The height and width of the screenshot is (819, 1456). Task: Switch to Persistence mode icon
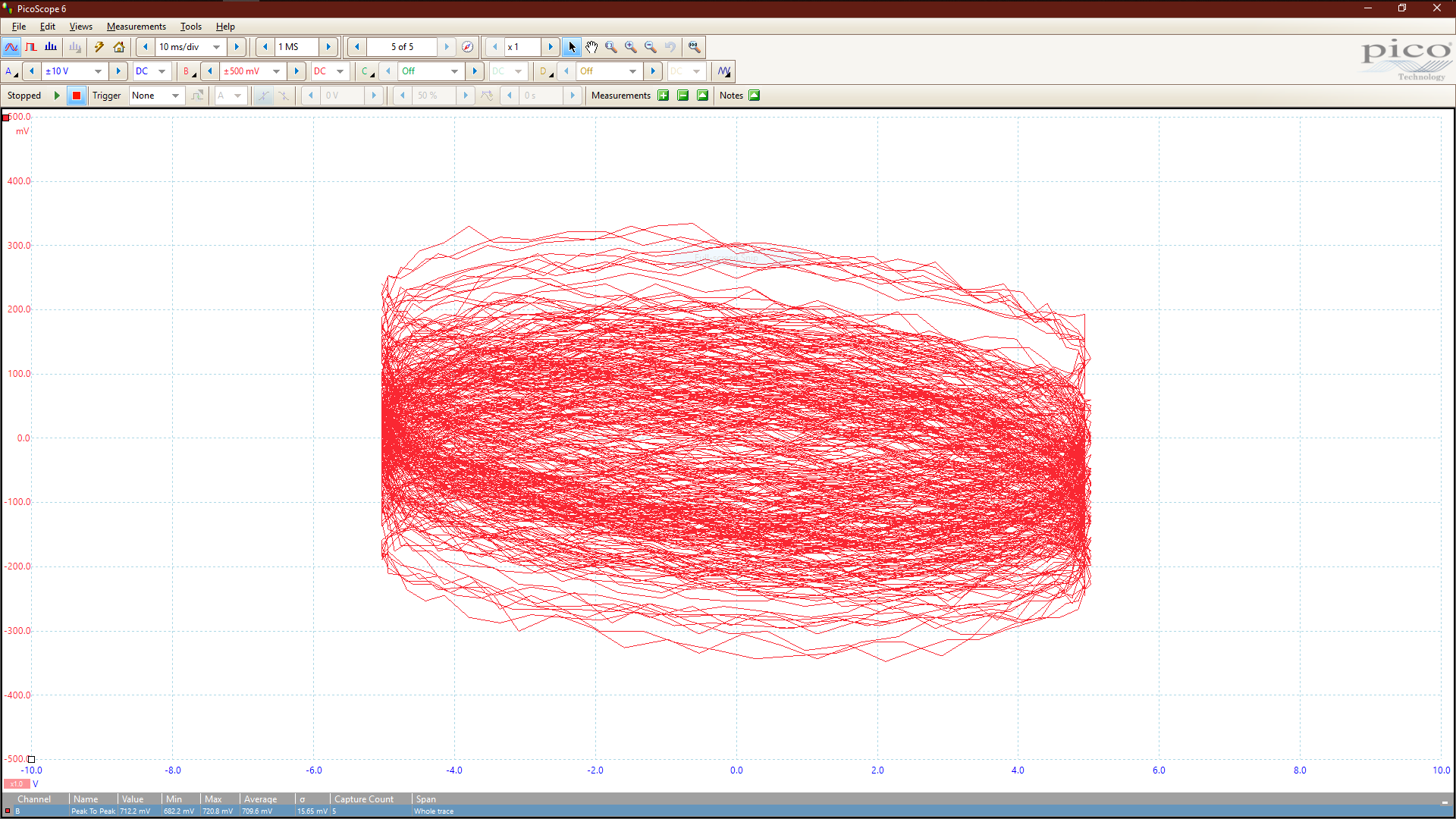pyautogui.click(x=31, y=47)
